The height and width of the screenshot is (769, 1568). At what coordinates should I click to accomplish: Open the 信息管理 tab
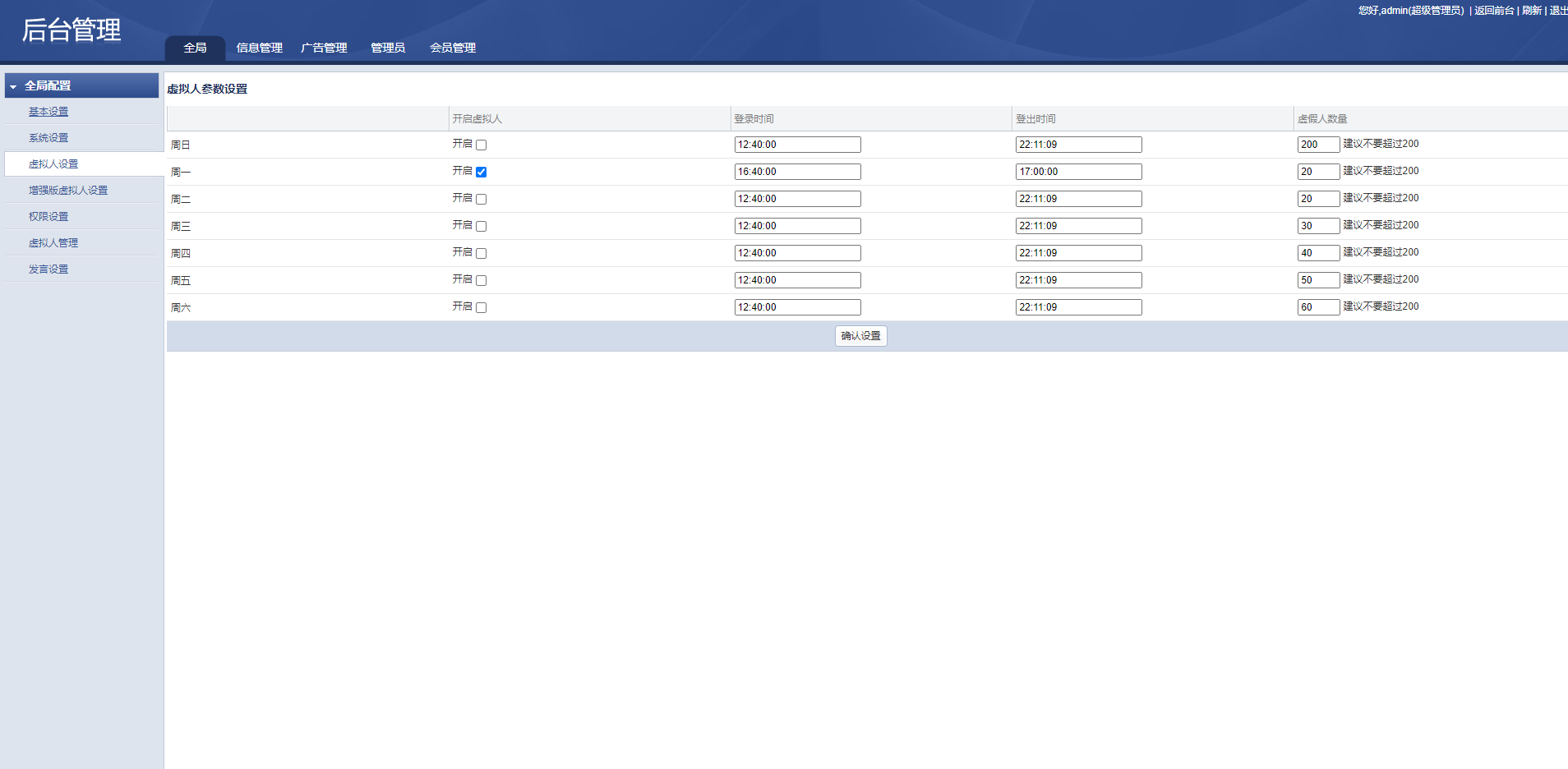point(260,48)
